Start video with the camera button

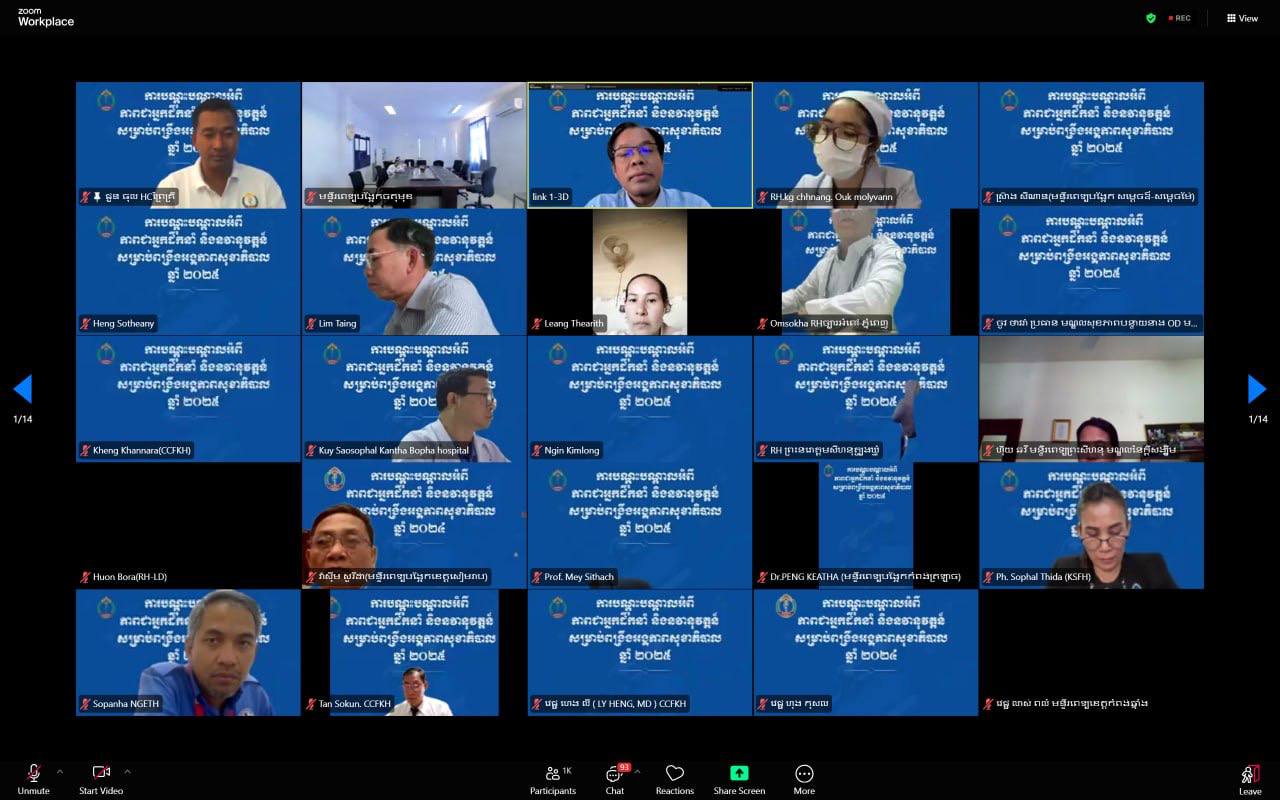101,774
